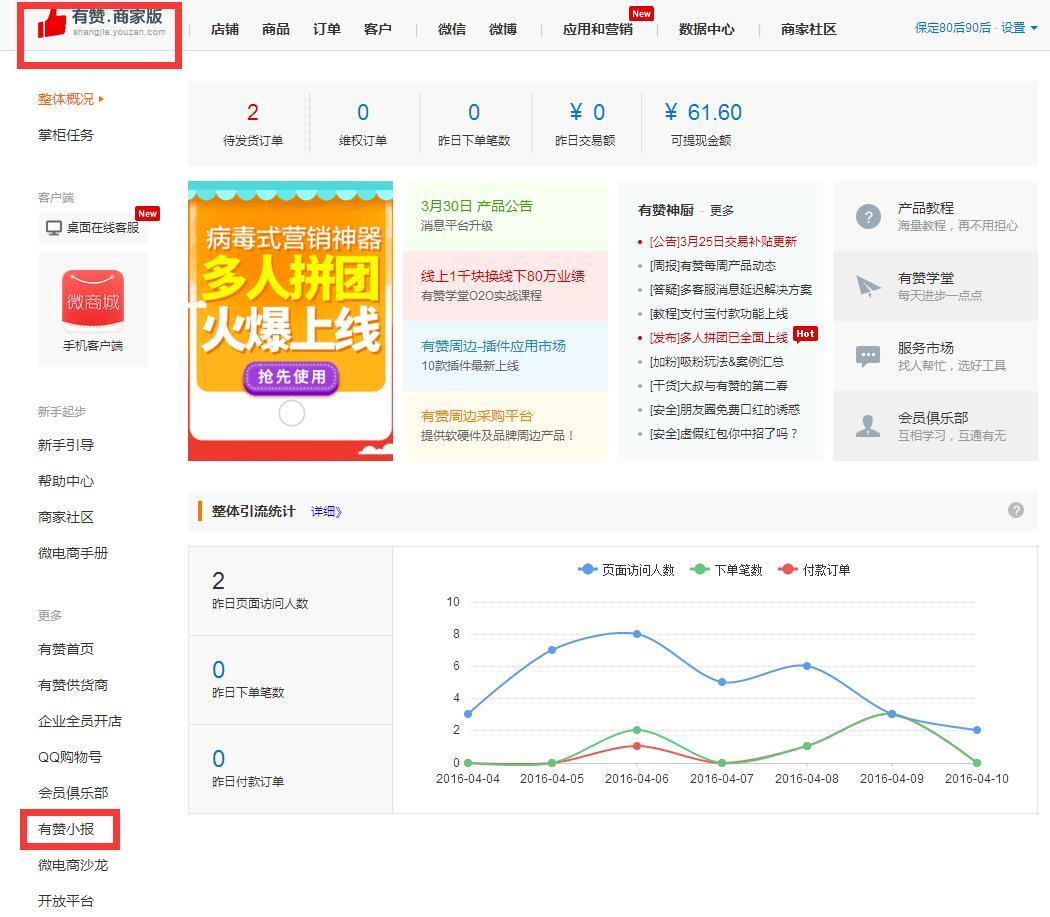The width and height of the screenshot is (1050, 917).
Task: Click the 保定80后90后 shop name link
Action: (x=953, y=28)
